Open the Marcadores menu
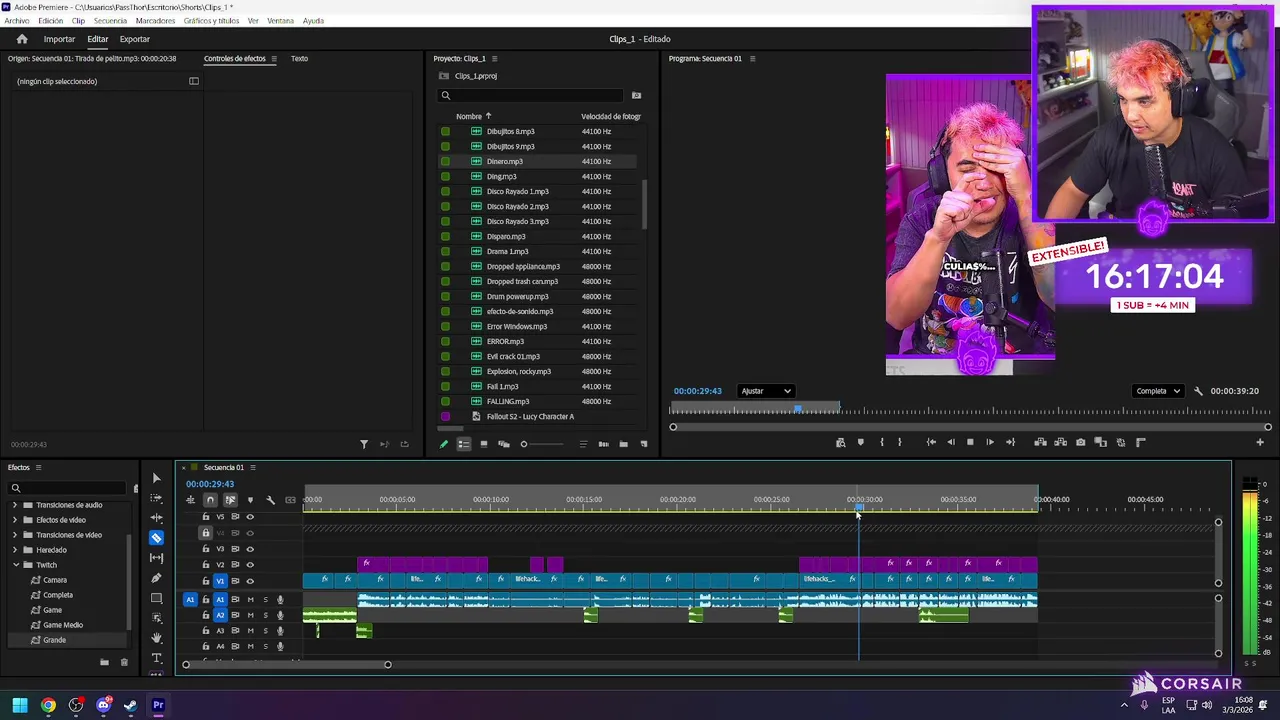This screenshot has height=720, width=1280. click(x=155, y=21)
